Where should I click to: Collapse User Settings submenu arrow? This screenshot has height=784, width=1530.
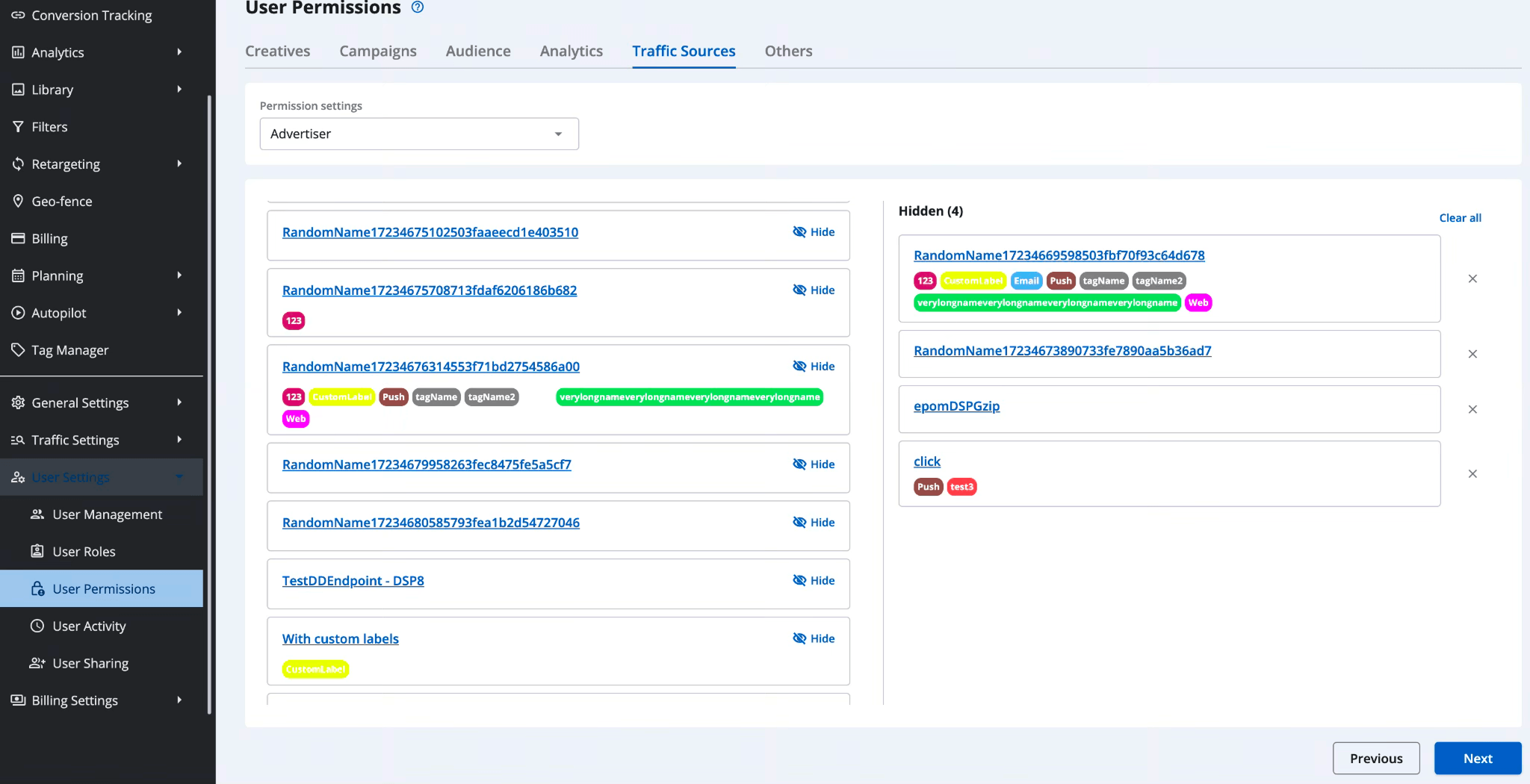click(179, 477)
